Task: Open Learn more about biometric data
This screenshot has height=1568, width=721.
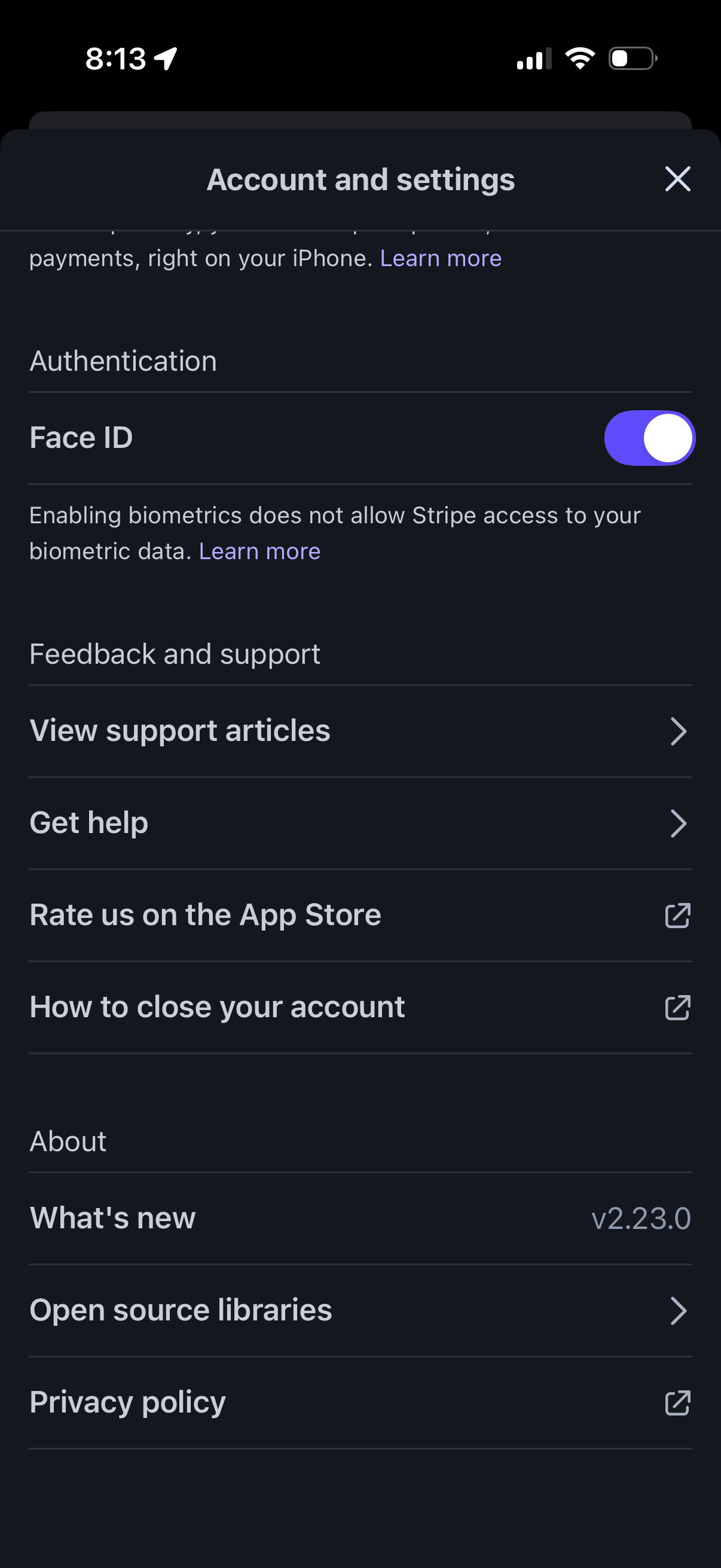Action: pos(260,551)
